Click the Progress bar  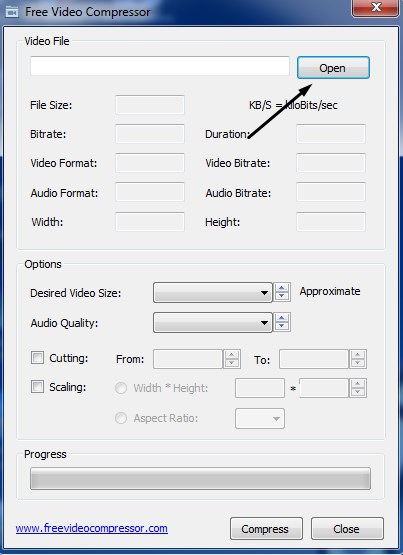201,479
